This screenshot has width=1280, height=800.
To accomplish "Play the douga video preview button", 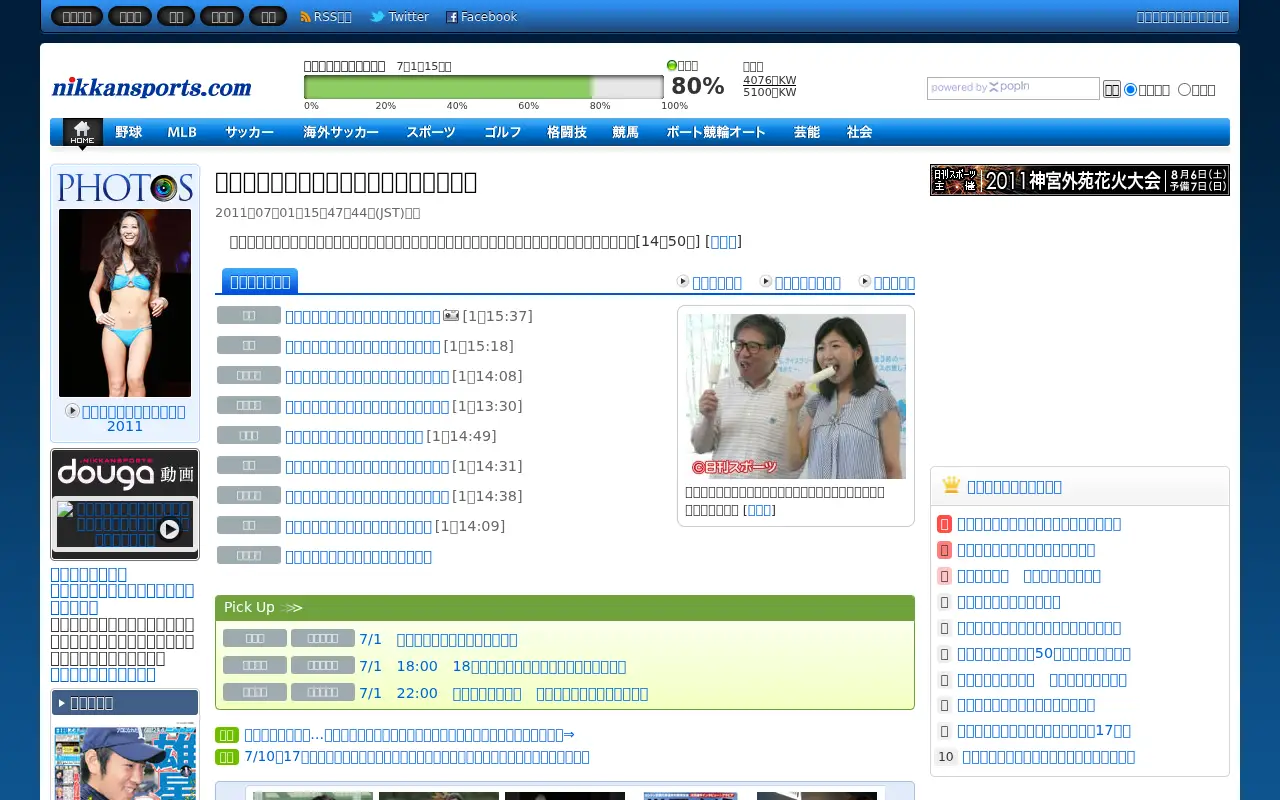I will (170, 530).
